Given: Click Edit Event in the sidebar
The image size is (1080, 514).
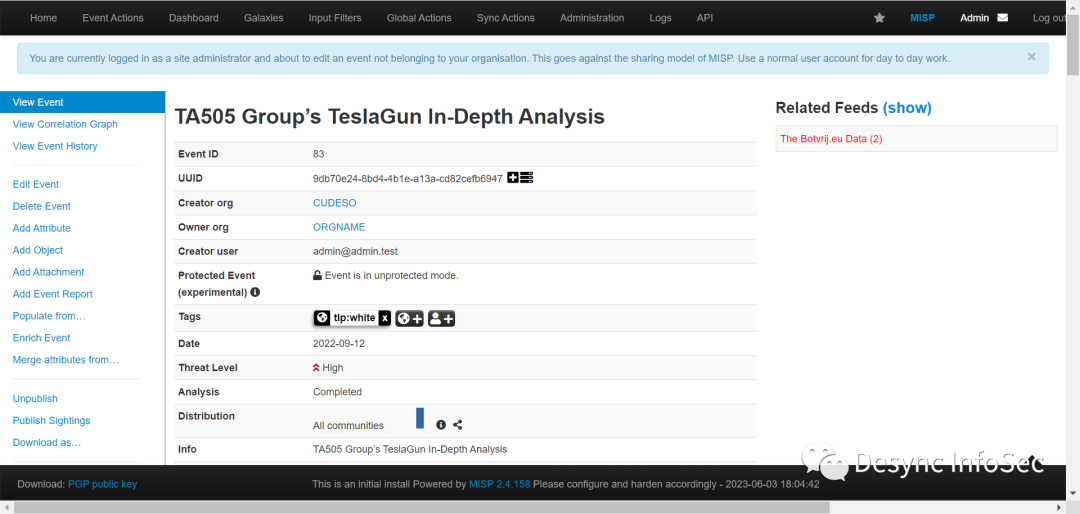Looking at the screenshot, I should point(36,185).
